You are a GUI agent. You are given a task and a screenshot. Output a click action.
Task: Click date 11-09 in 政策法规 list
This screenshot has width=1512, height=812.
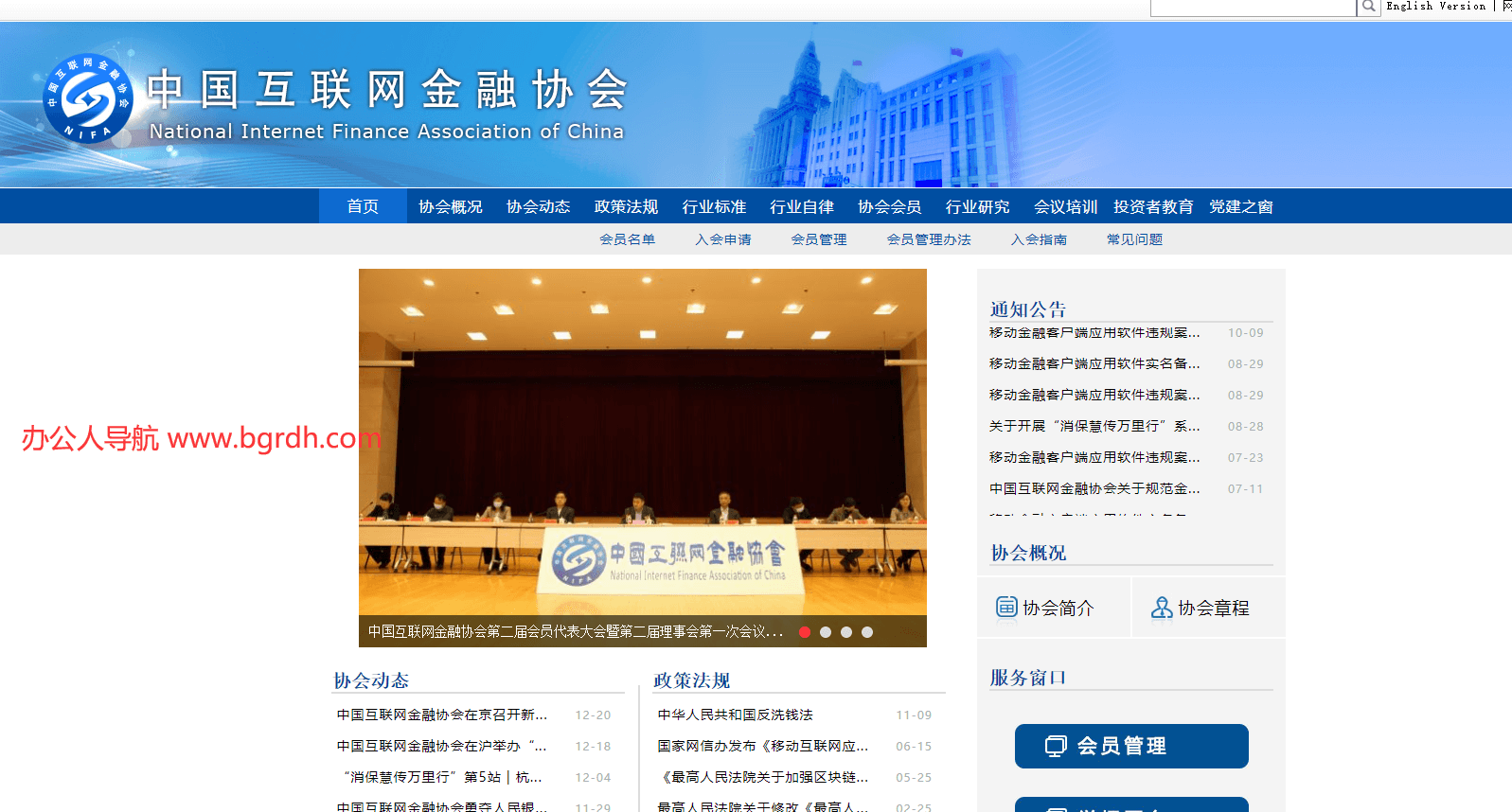click(x=914, y=715)
